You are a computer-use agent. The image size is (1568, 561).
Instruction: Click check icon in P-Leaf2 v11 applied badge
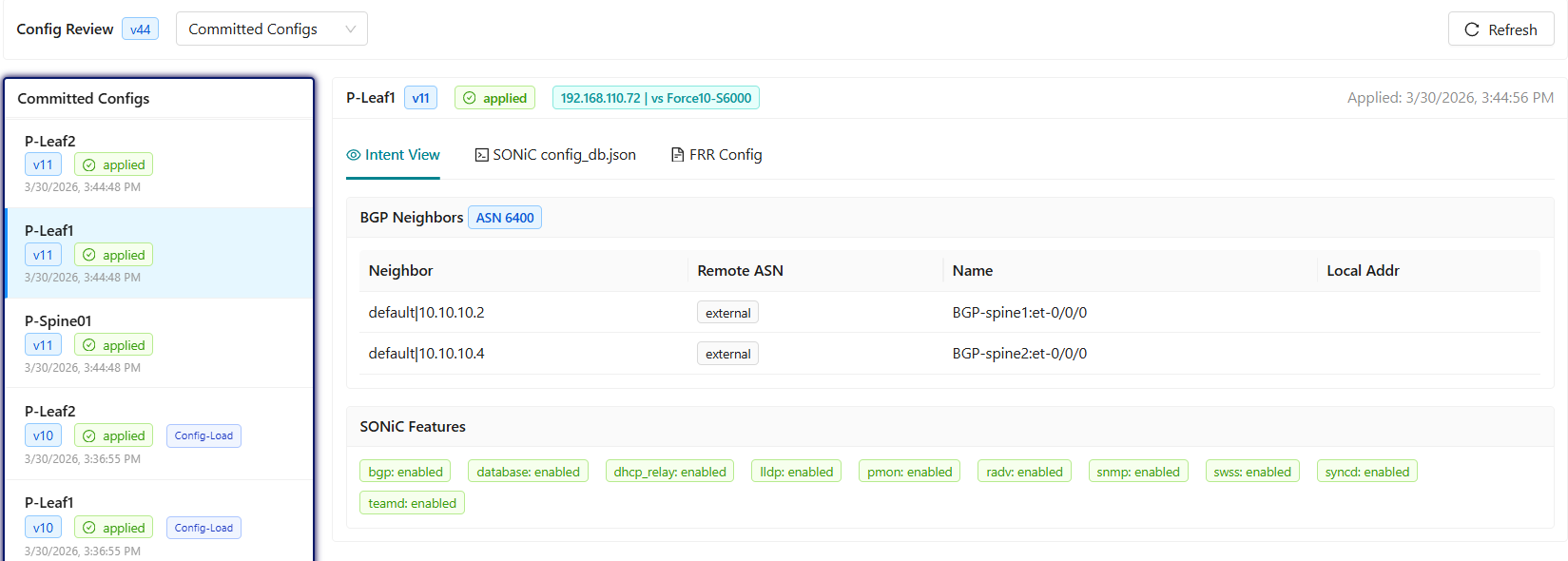(89, 164)
